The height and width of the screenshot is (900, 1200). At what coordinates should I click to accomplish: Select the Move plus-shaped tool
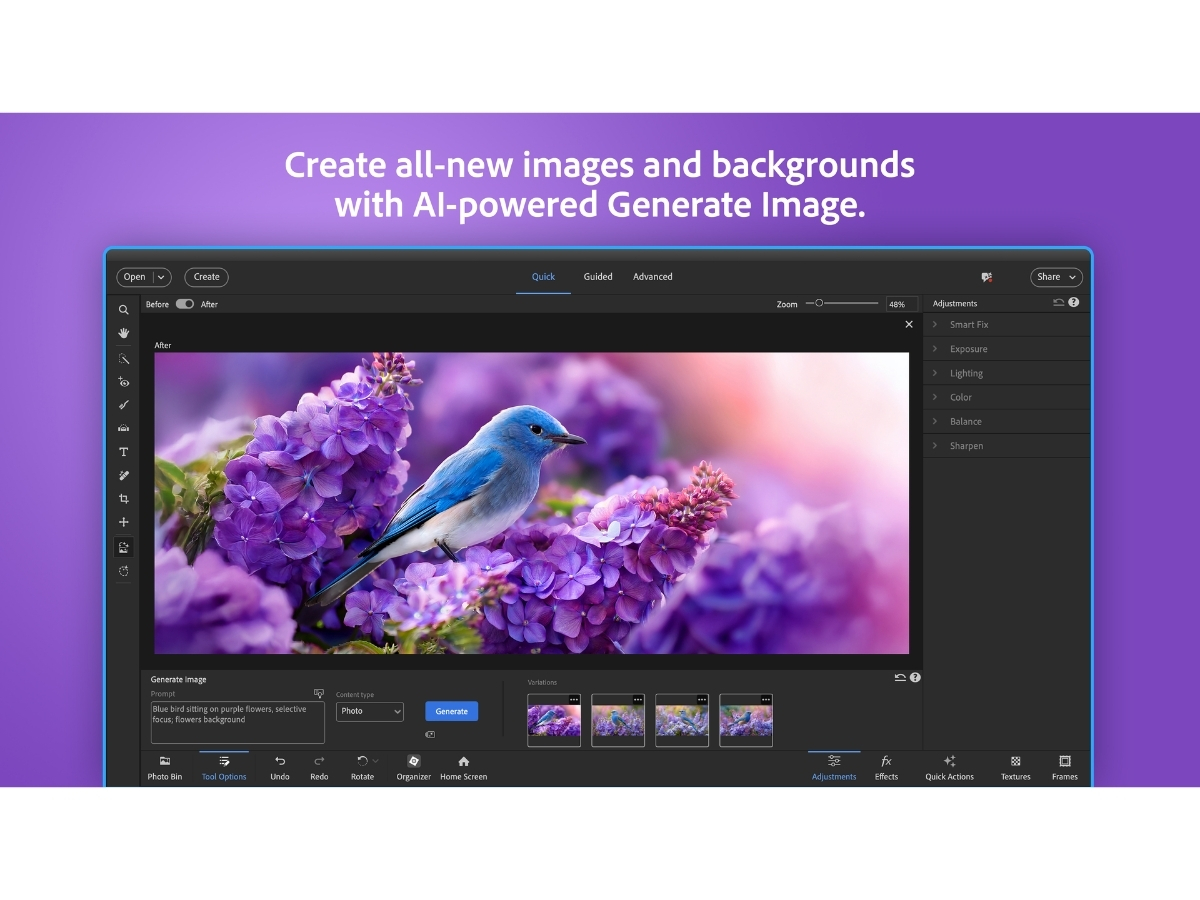click(x=124, y=522)
